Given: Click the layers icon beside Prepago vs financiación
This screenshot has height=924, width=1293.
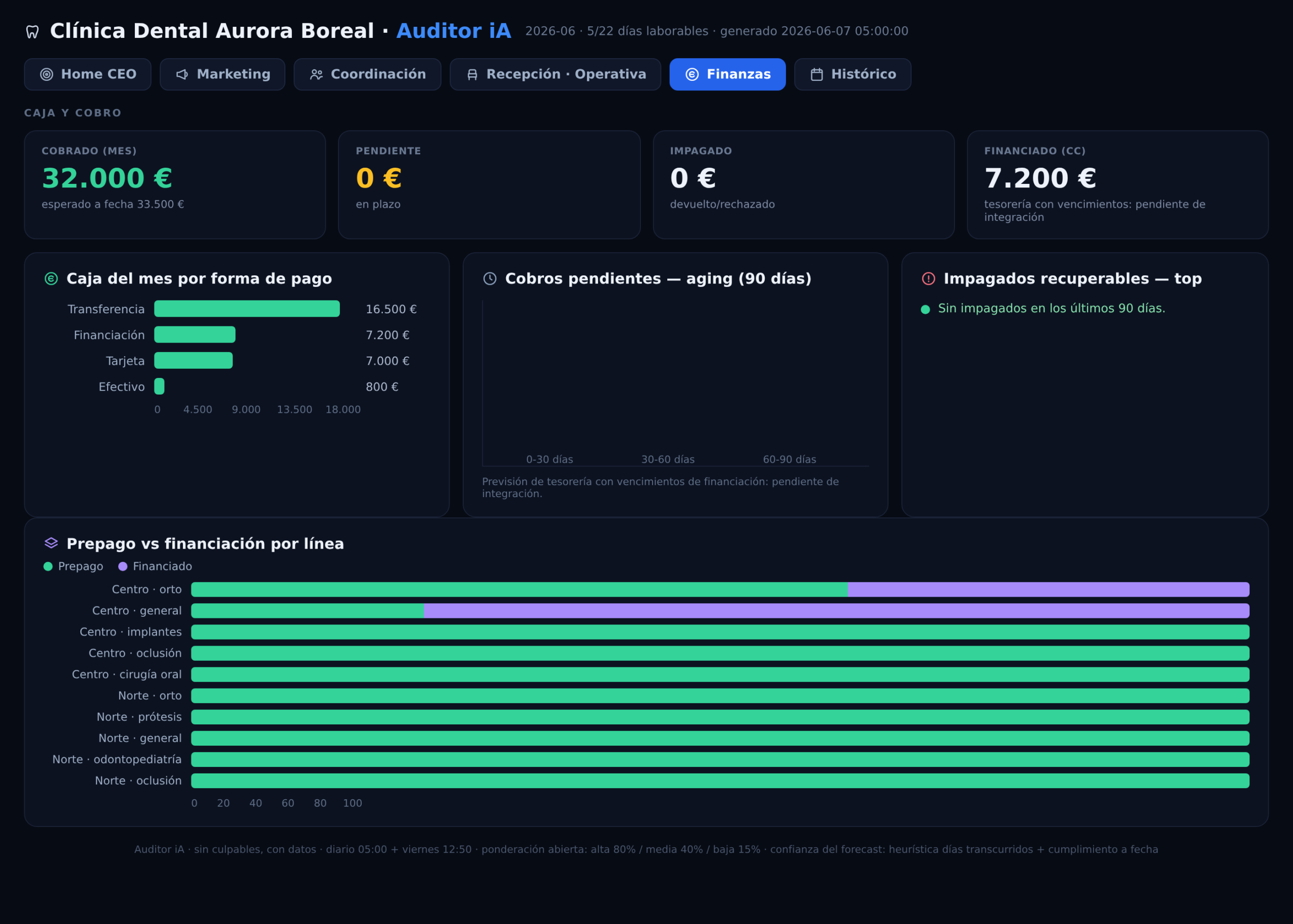Looking at the screenshot, I should coord(51,544).
